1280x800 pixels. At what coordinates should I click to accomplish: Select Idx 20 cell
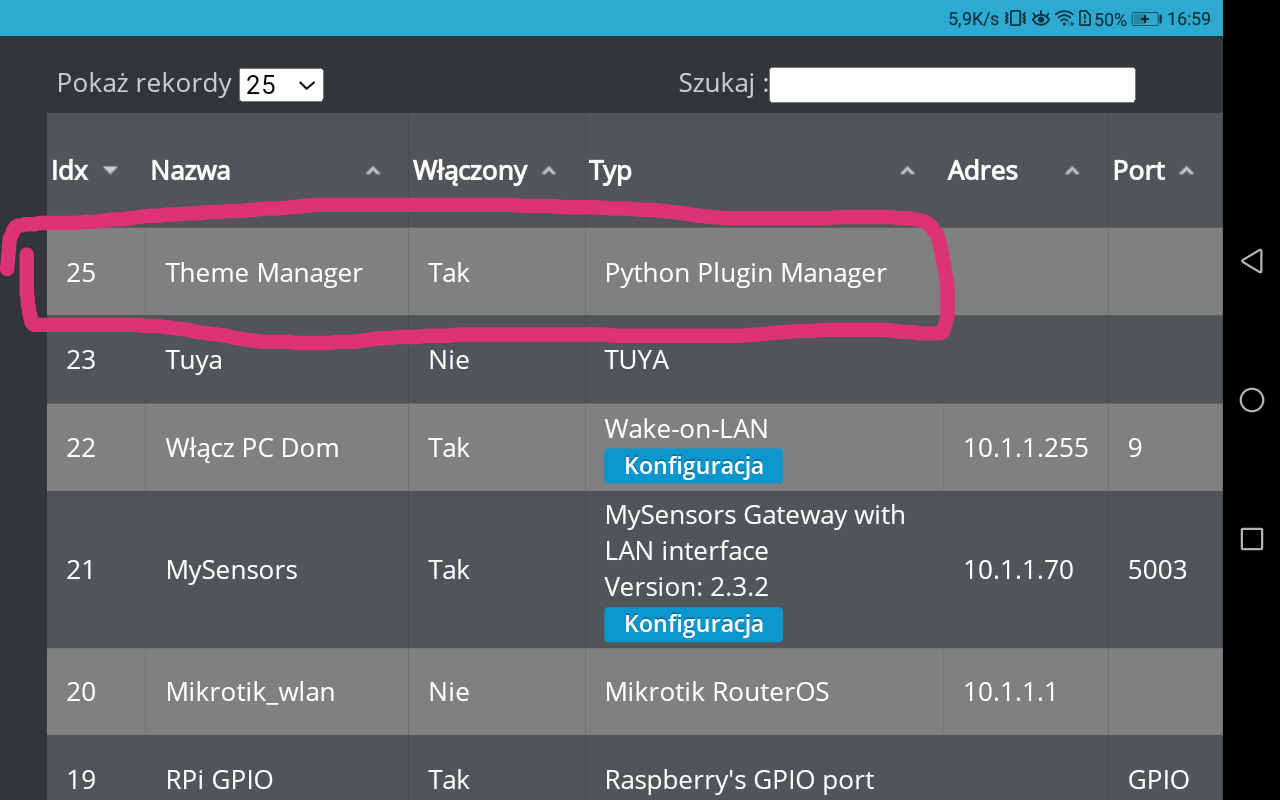click(81, 692)
